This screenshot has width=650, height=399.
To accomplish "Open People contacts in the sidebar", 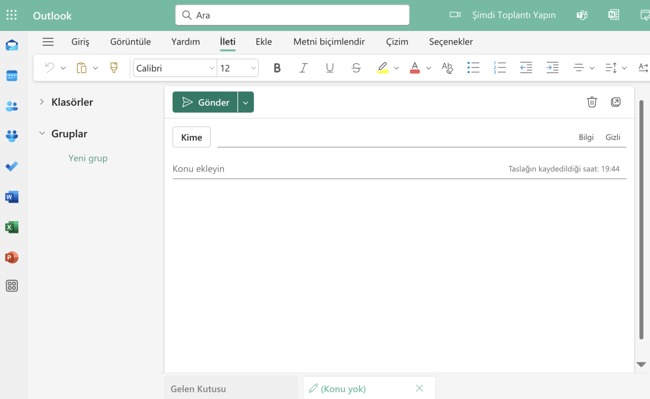I will (x=12, y=106).
